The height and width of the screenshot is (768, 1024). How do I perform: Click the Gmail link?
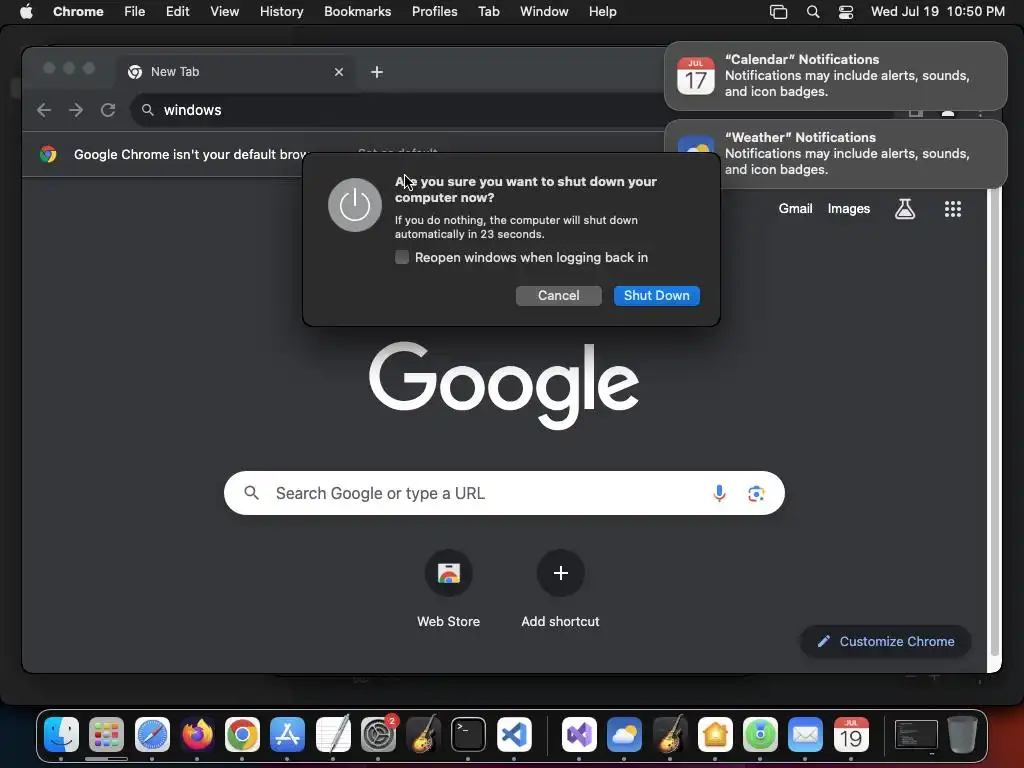795,209
